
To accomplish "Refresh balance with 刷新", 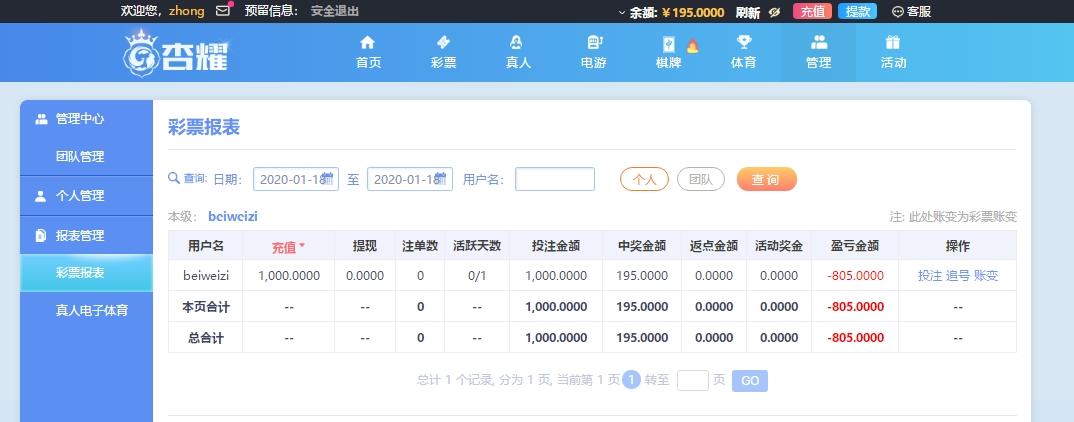I will coord(748,12).
